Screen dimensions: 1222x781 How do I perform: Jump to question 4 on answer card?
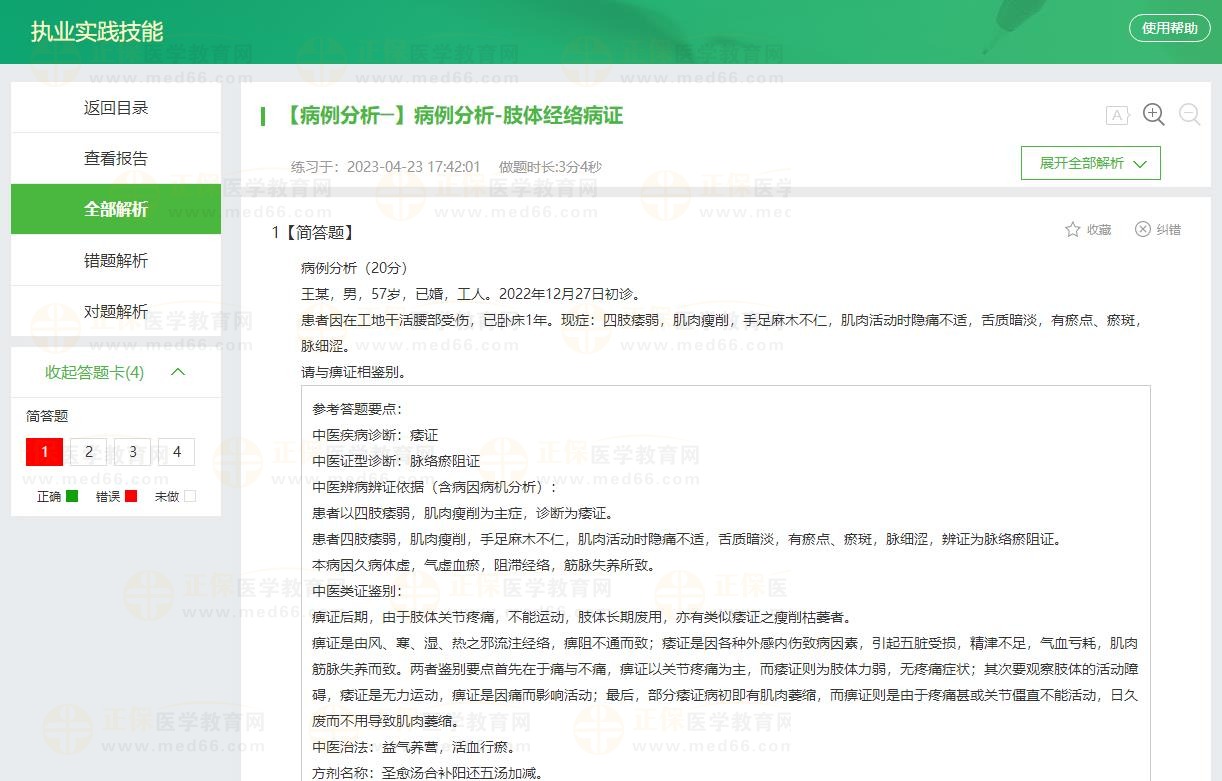pyautogui.click(x=176, y=452)
